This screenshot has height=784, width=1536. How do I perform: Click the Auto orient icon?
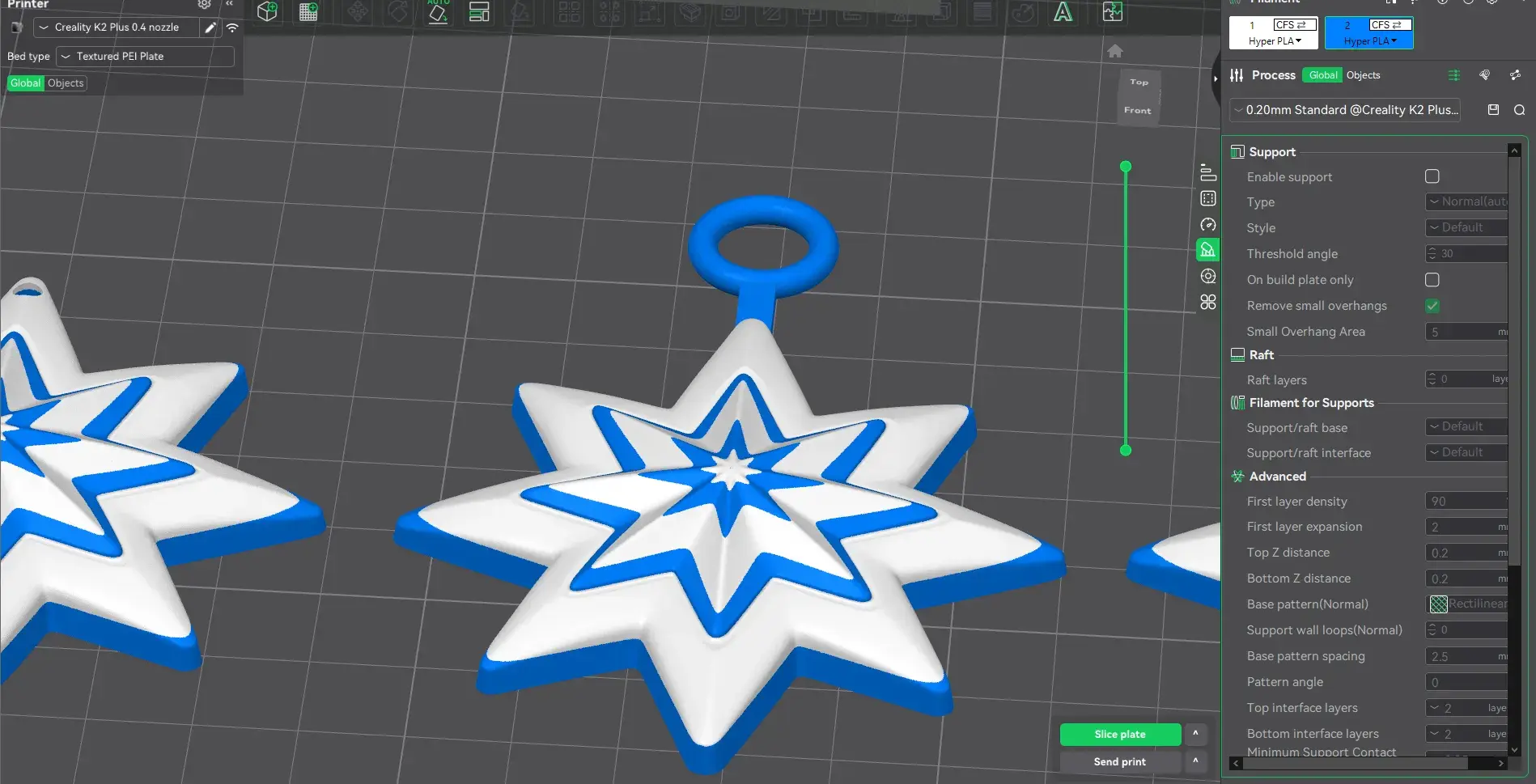[x=438, y=11]
